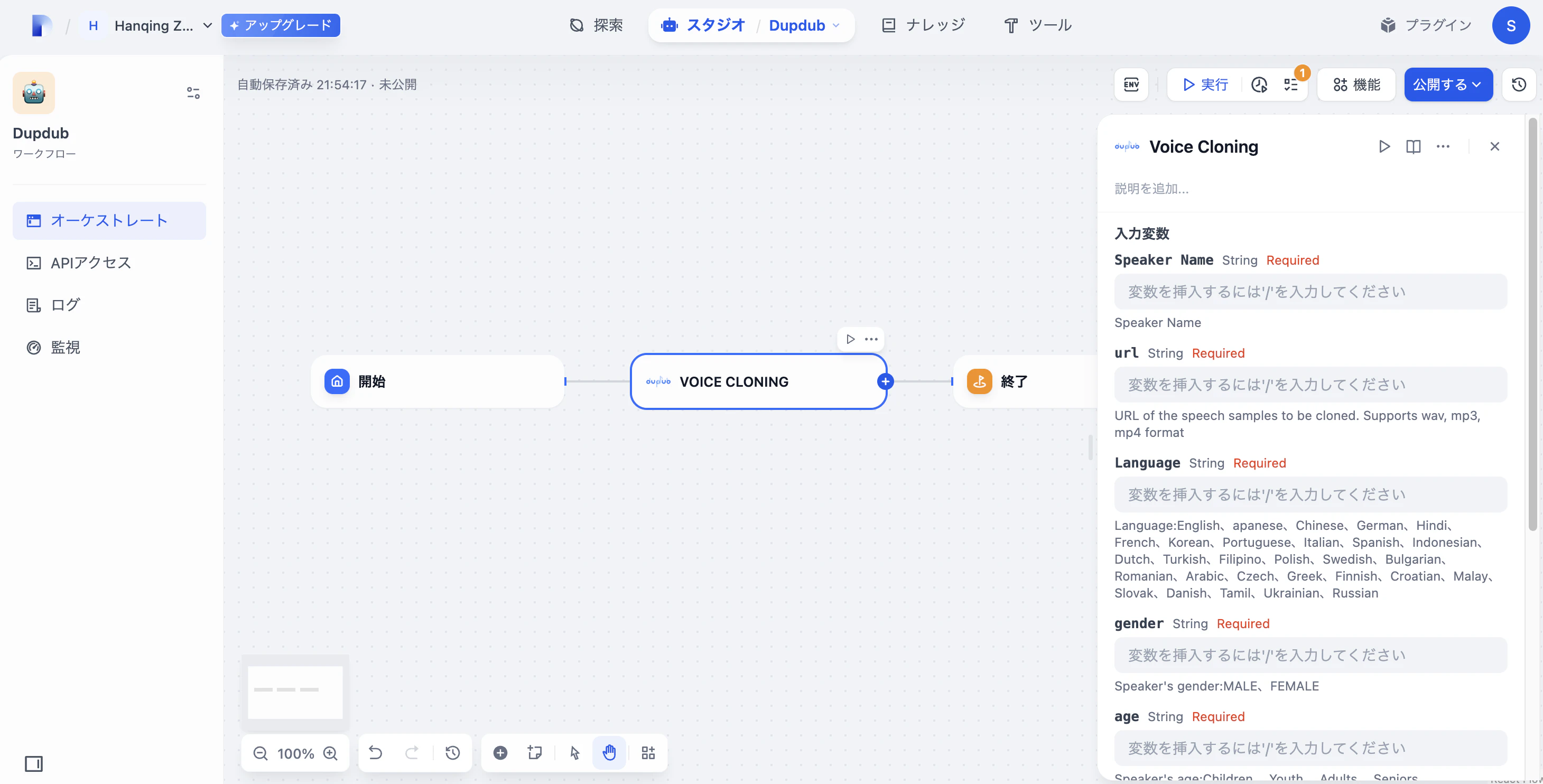Screen dimensions: 1543x784
Task: Expand the Dupdub app dropdown
Action: pos(804,25)
